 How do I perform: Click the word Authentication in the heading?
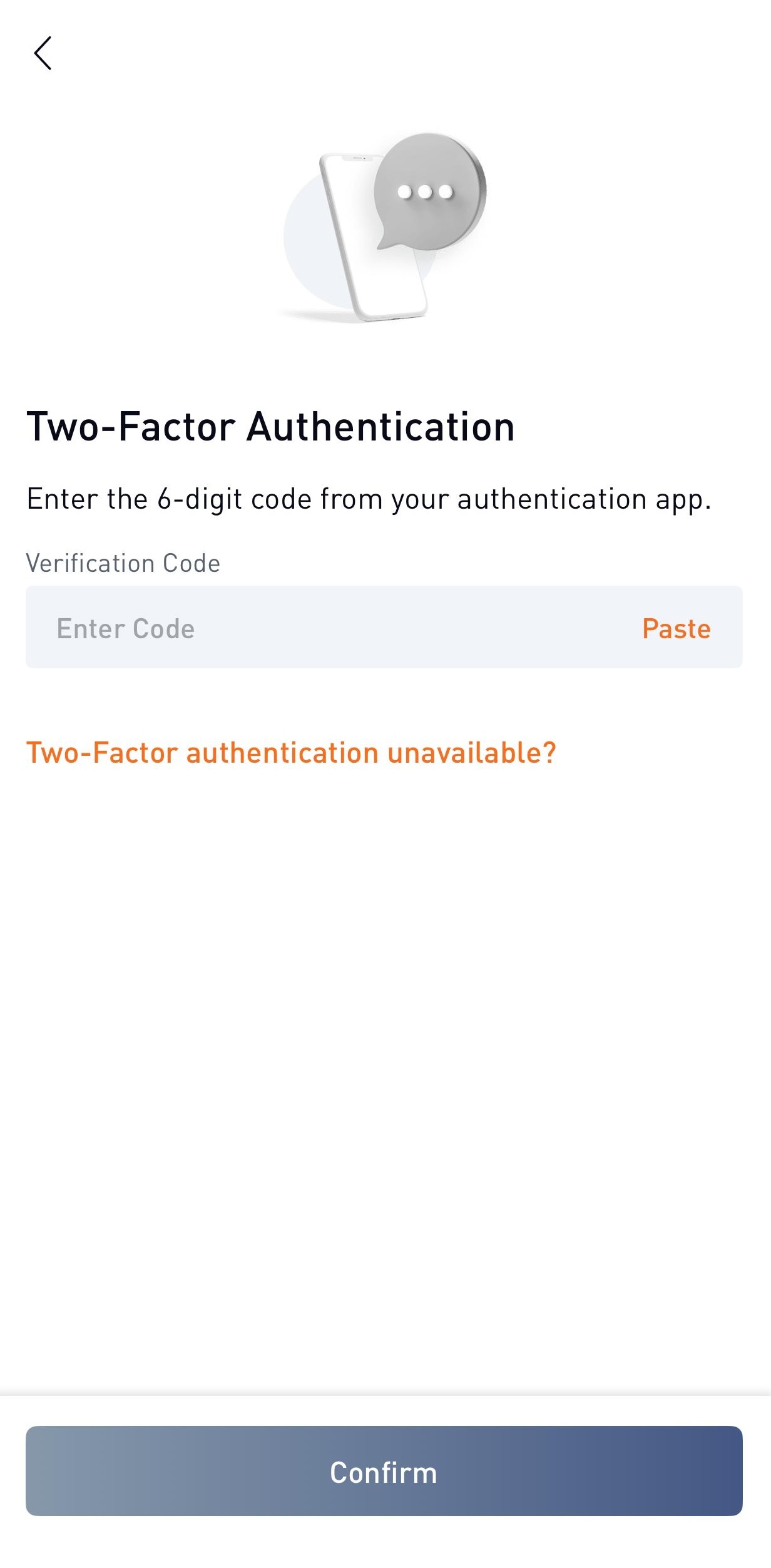click(381, 427)
